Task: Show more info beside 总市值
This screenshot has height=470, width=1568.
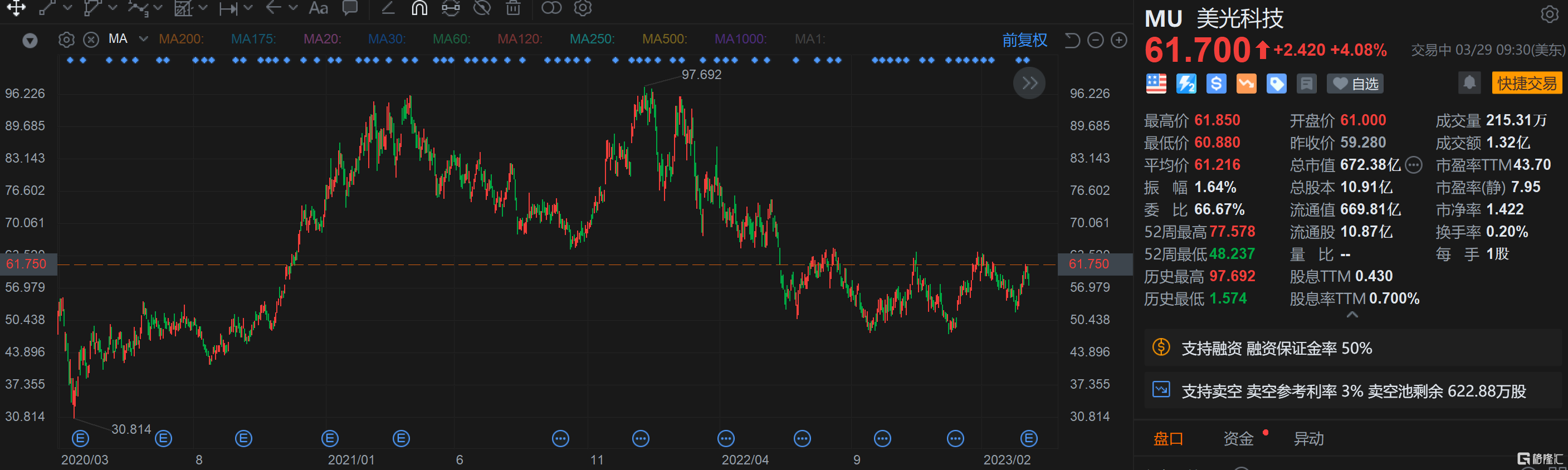Action: tap(1414, 164)
